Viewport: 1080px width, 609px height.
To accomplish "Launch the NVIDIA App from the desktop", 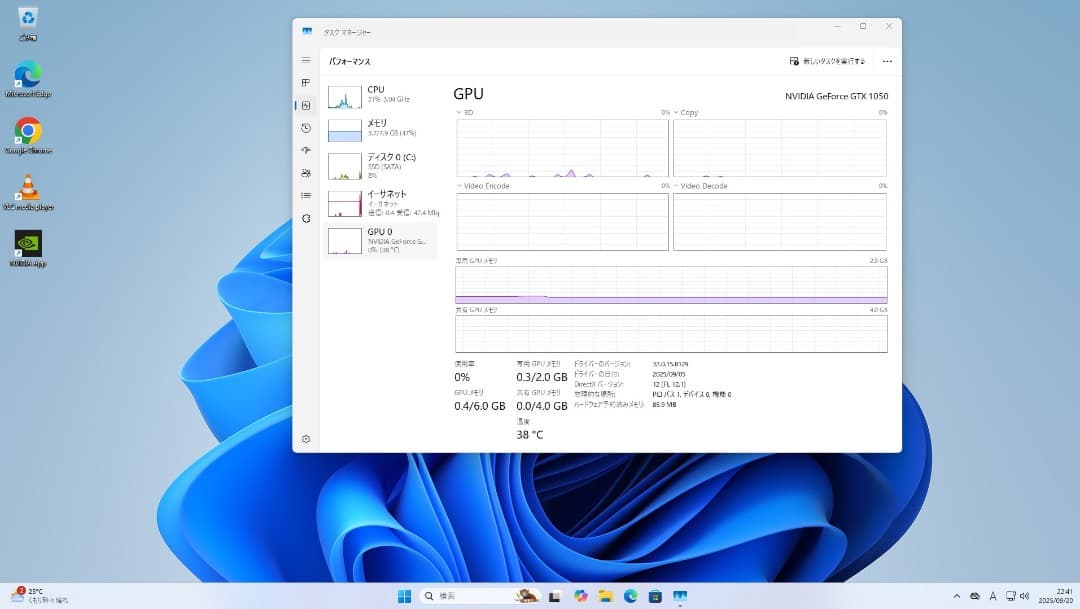I will [26, 243].
